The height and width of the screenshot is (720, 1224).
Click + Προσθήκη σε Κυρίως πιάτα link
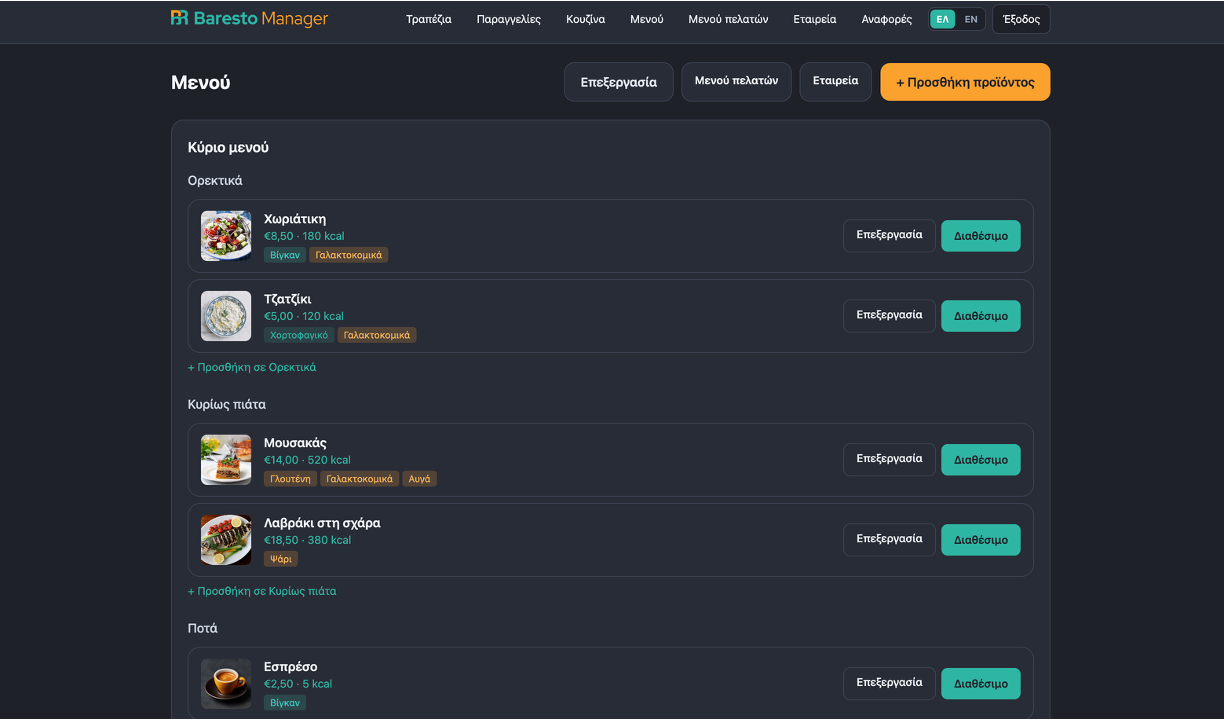(x=262, y=591)
